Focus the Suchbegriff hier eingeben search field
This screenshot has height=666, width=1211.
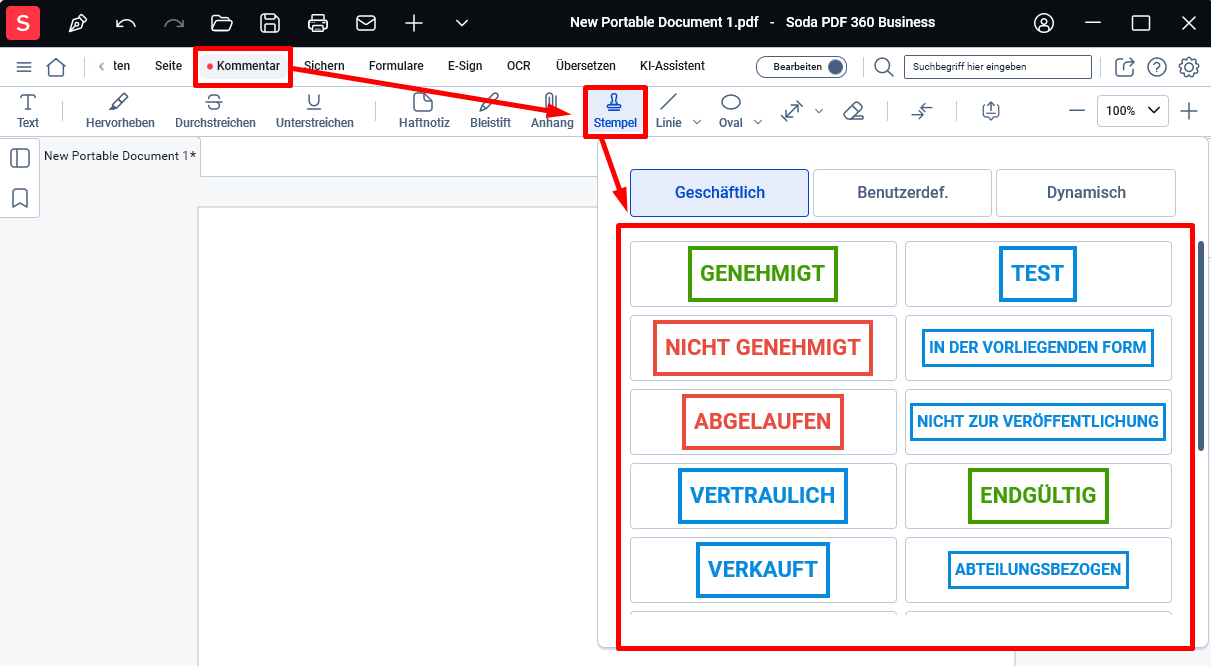pos(997,67)
